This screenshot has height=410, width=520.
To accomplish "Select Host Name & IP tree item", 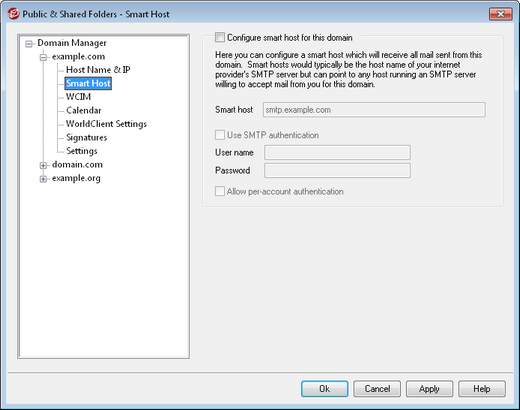I will click(x=98, y=70).
